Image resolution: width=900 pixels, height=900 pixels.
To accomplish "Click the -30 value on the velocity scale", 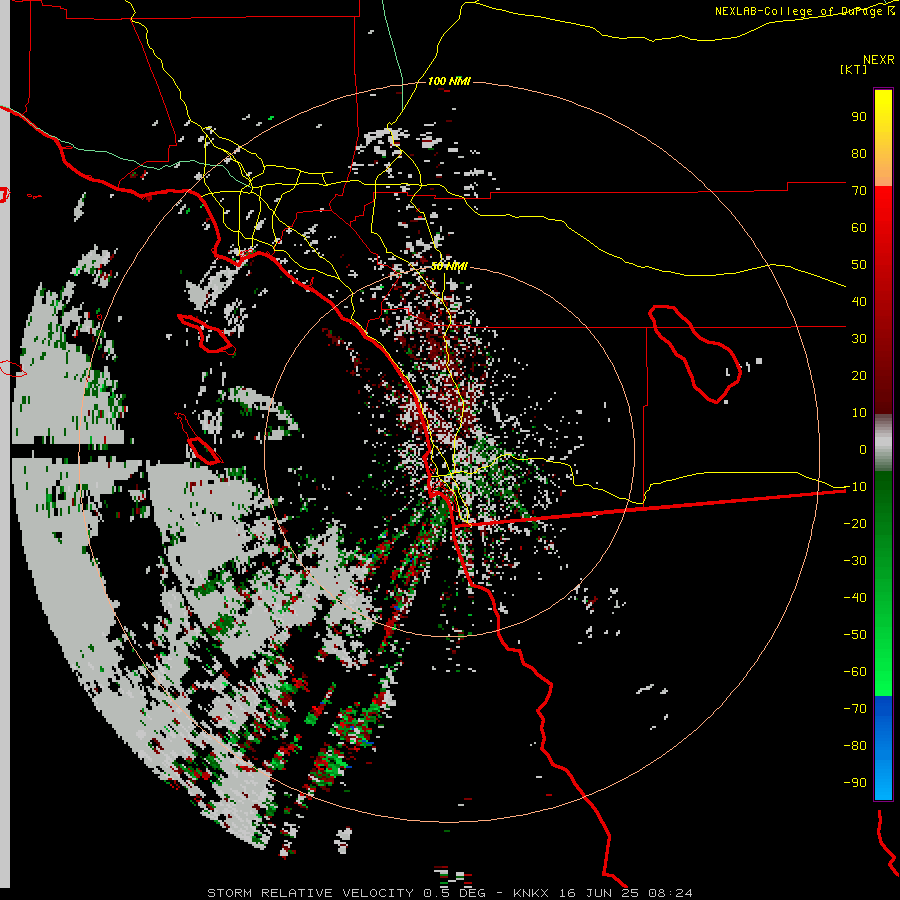I will click(855, 561).
